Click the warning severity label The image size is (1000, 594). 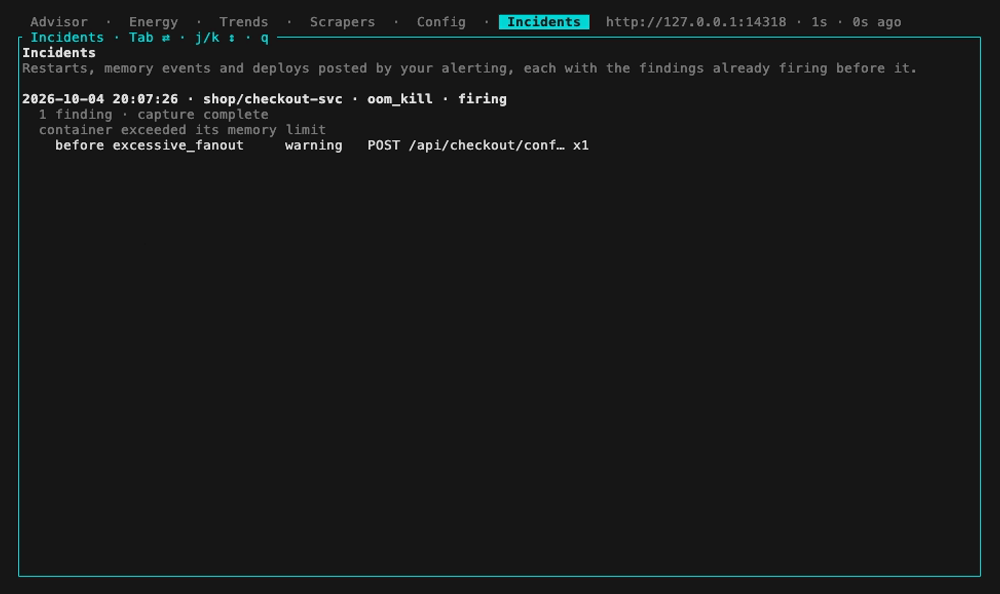pyautogui.click(x=313, y=145)
